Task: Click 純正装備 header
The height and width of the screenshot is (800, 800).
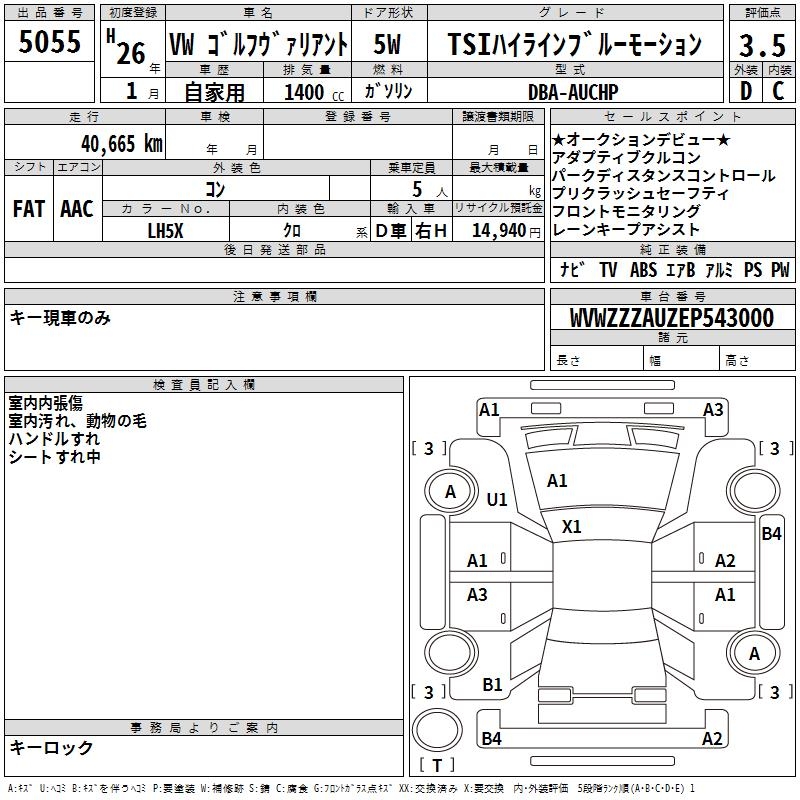Action: pos(672,249)
